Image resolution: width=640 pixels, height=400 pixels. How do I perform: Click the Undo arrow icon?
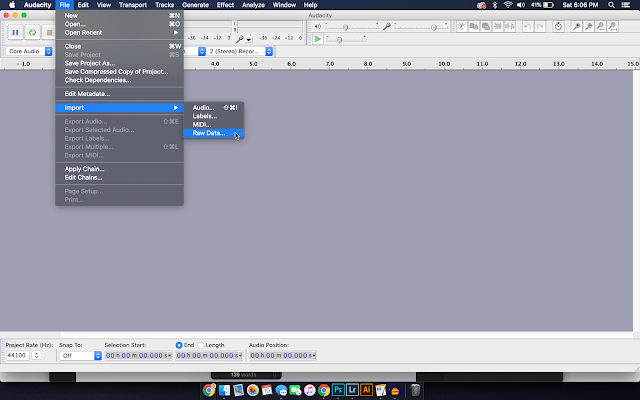tap(528, 27)
